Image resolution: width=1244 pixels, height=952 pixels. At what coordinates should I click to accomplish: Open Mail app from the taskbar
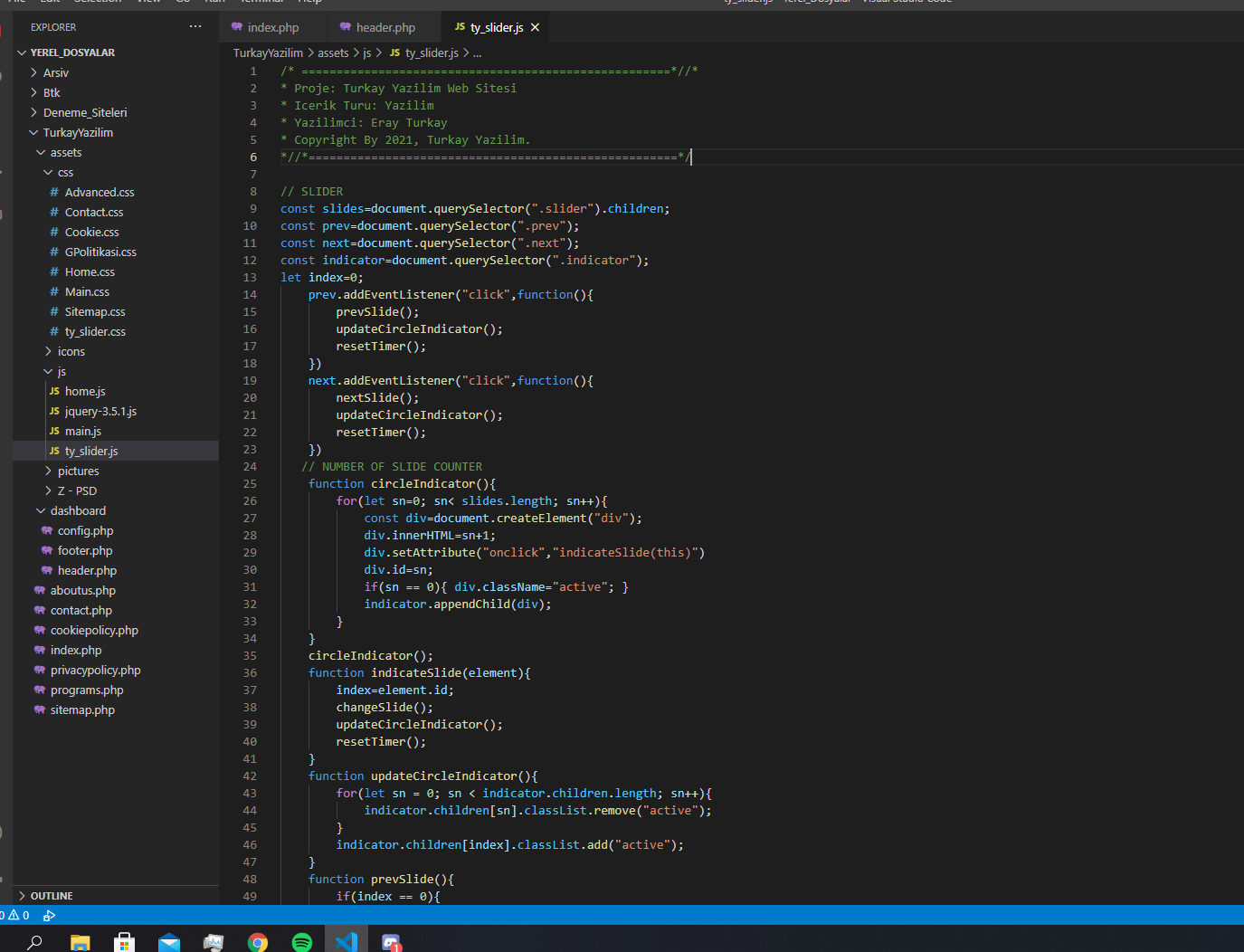[x=169, y=942]
